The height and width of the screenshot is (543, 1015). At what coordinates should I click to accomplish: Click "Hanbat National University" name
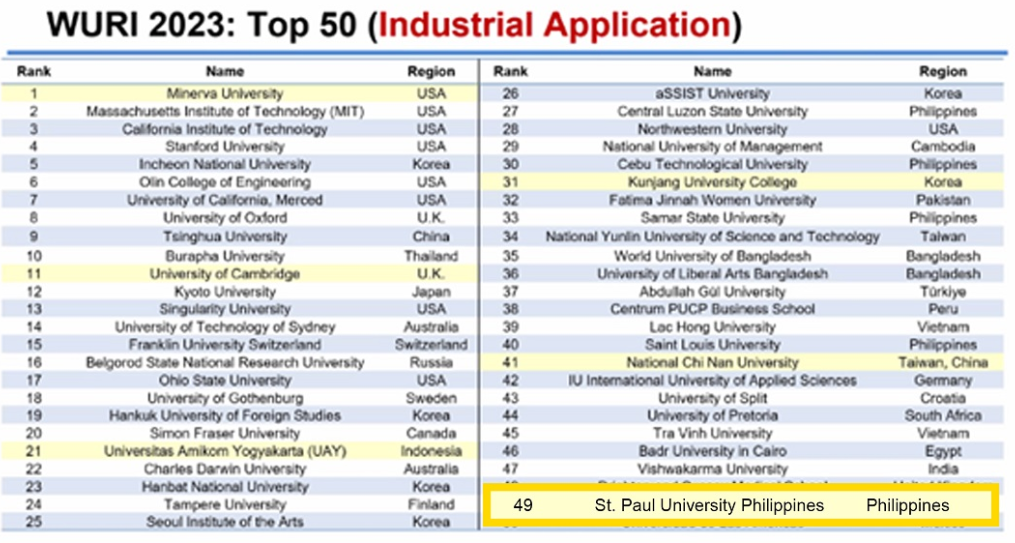tap(225, 487)
